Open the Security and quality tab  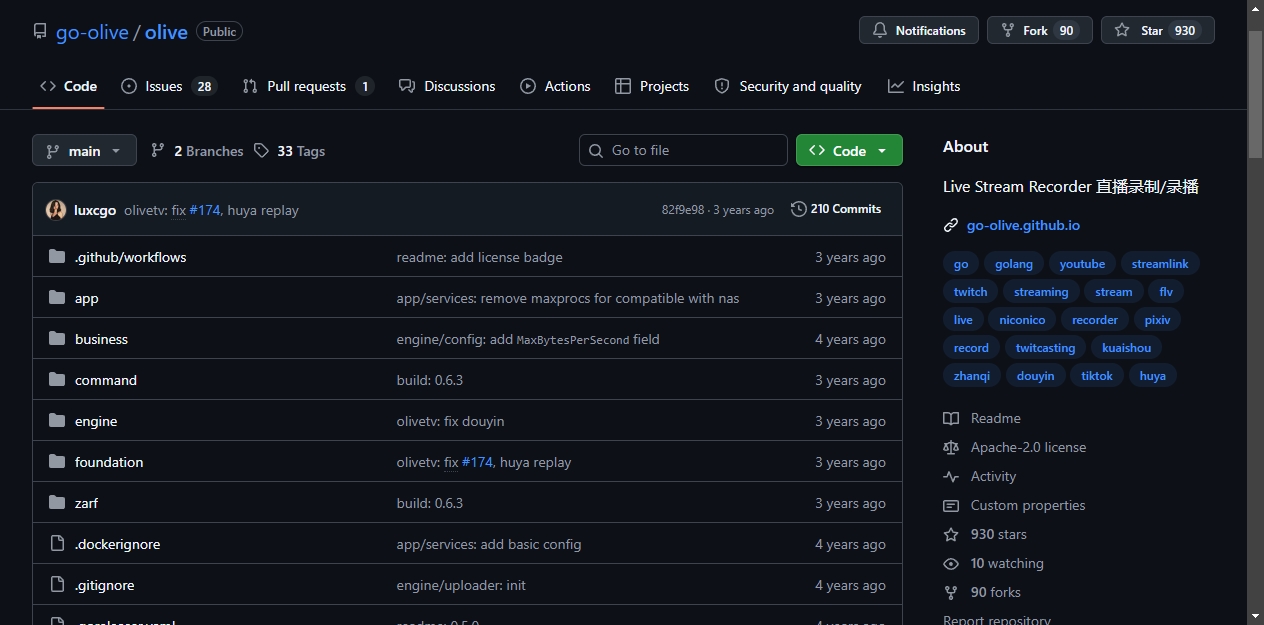point(788,86)
